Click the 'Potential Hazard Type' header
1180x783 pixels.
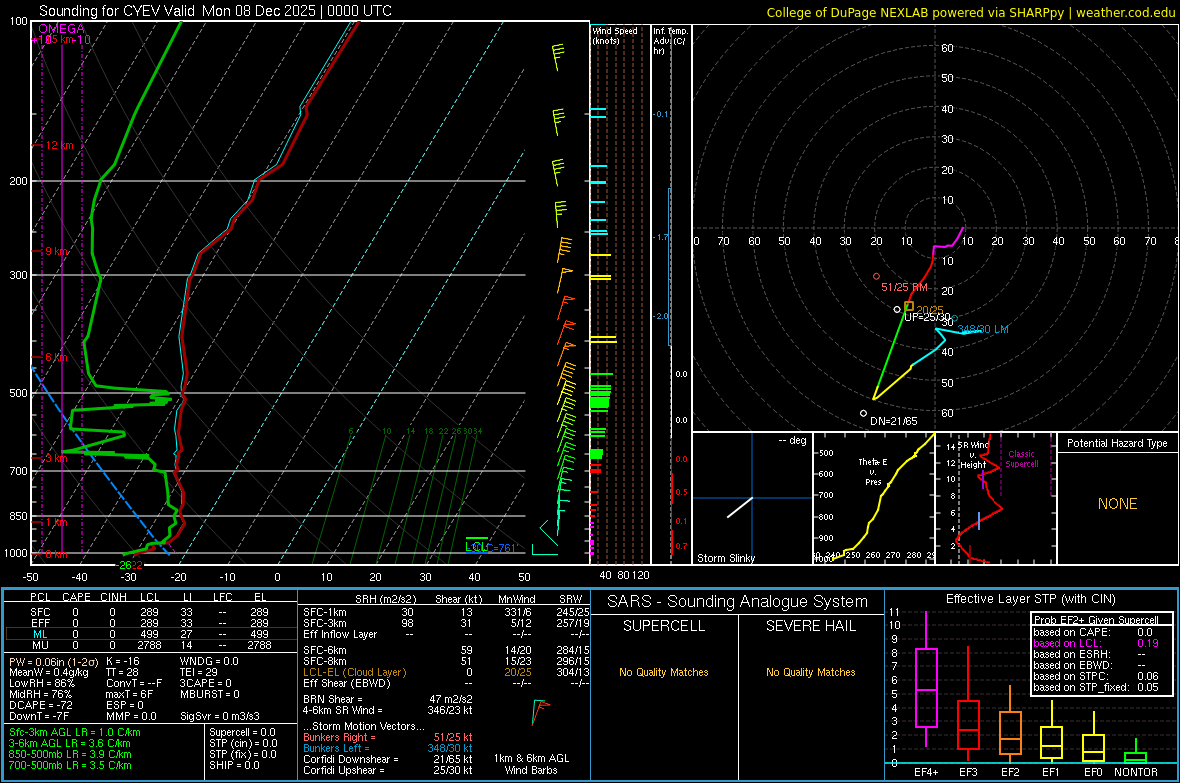[x=1117, y=443]
